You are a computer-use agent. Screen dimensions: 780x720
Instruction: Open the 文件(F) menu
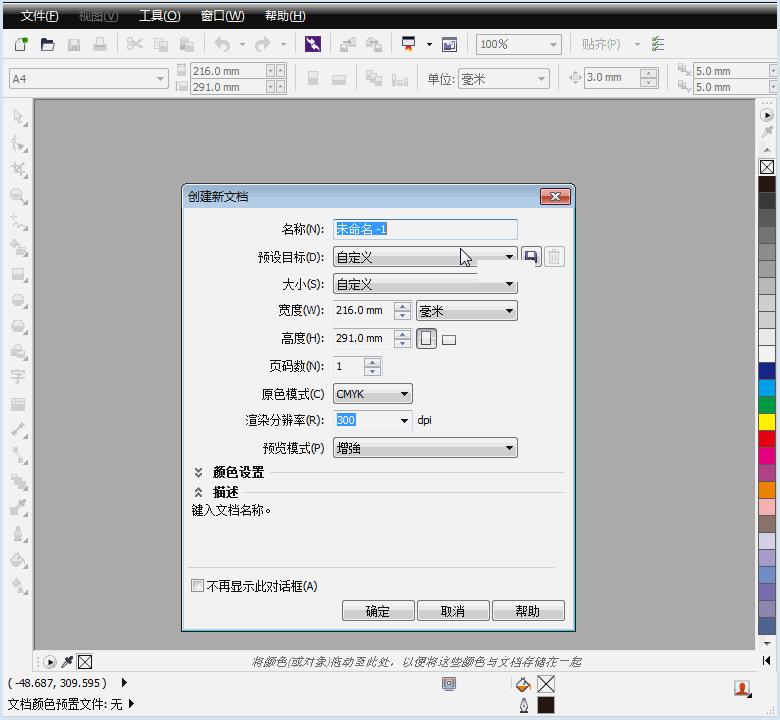[x=39, y=16]
